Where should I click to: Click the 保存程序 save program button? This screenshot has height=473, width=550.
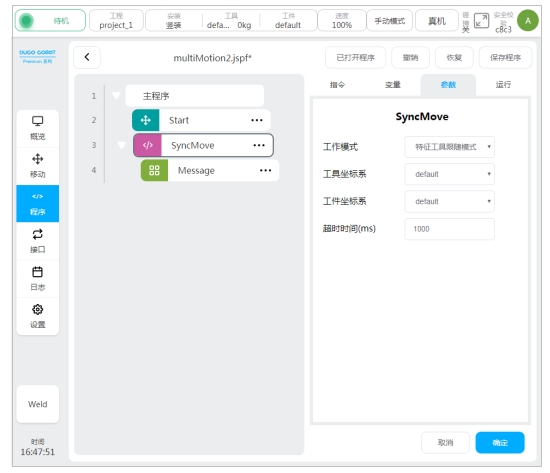pyautogui.click(x=505, y=58)
